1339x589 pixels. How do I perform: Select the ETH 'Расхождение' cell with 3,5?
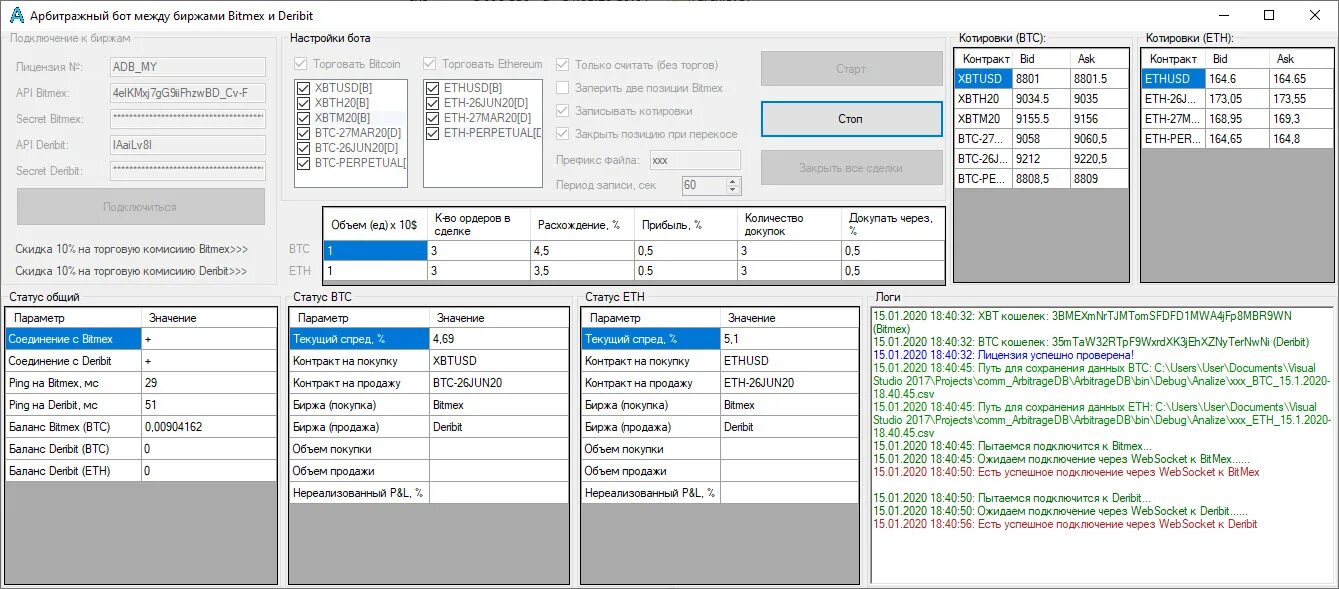582,270
